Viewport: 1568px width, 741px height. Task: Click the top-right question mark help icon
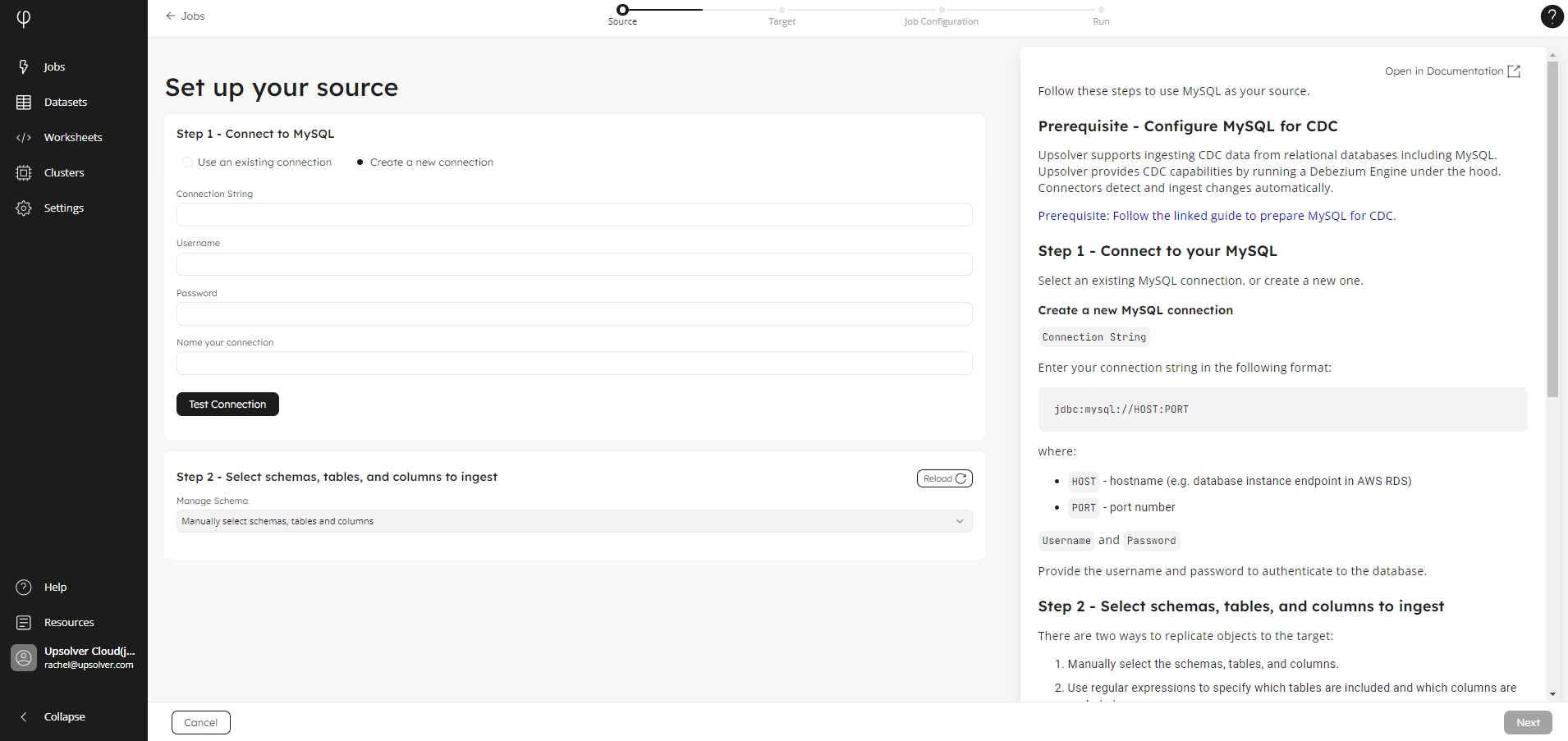[x=1552, y=16]
